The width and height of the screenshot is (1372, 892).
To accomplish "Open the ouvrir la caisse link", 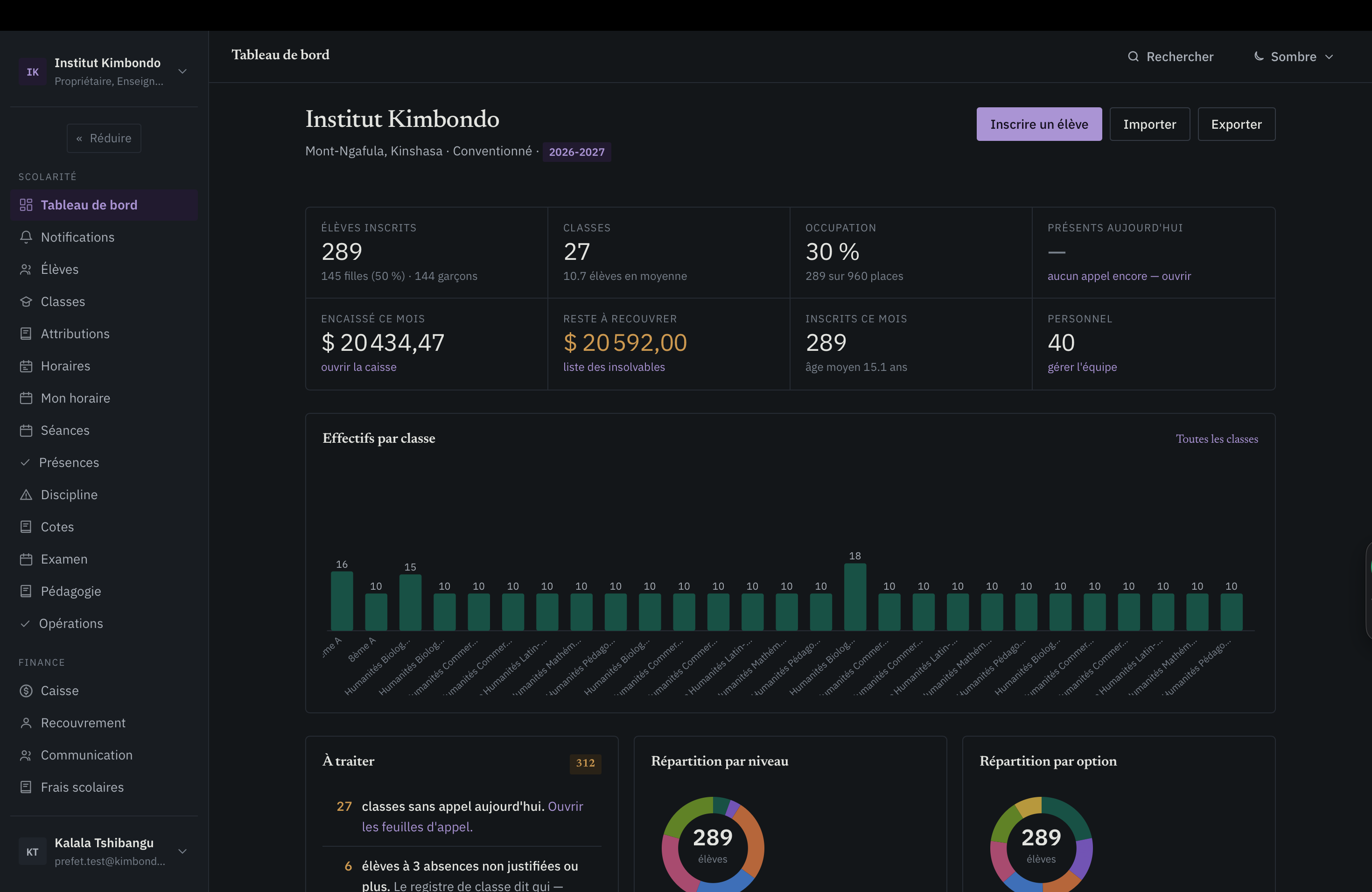I will pos(358,367).
